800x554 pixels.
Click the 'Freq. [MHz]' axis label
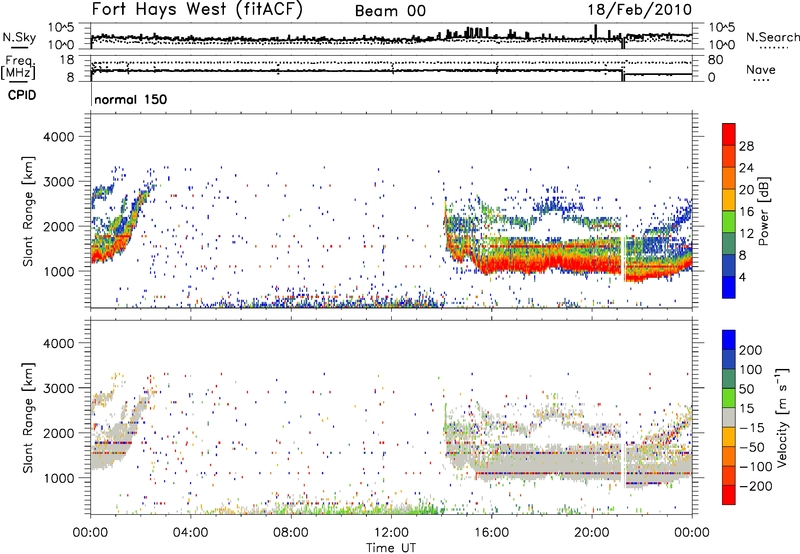coord(19,68)
